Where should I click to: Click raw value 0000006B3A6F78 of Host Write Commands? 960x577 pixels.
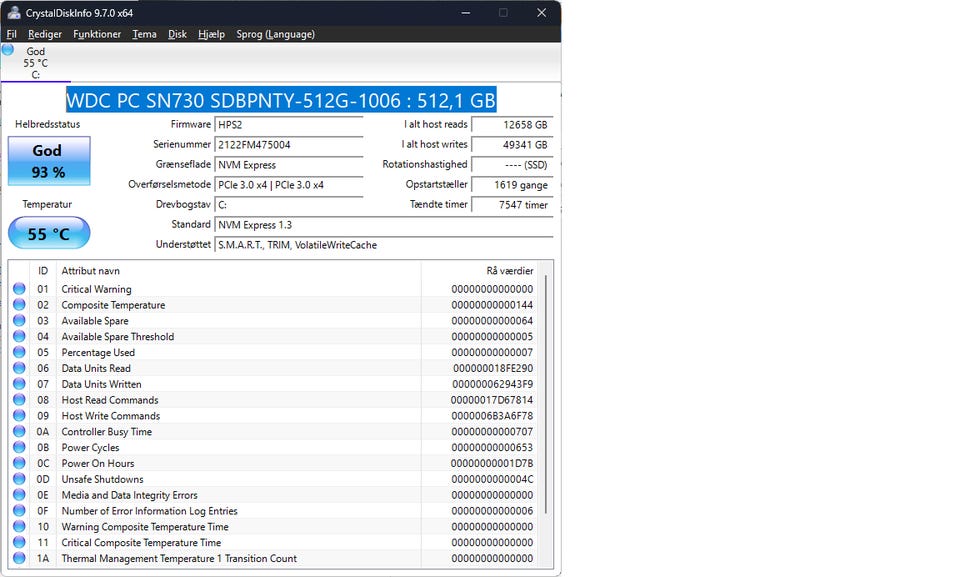click(492, 416)
